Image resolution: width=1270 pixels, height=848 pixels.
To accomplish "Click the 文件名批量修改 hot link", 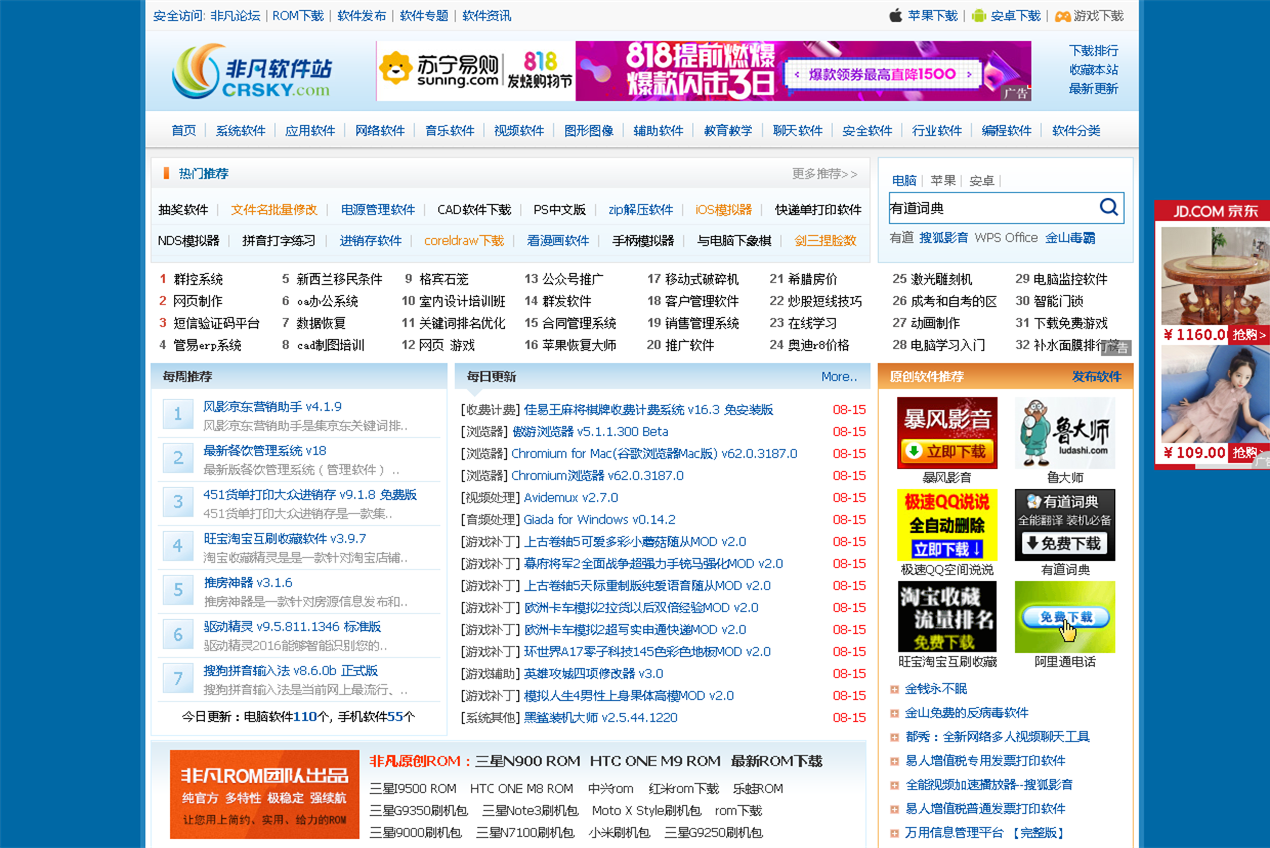I will pos(274,209).
